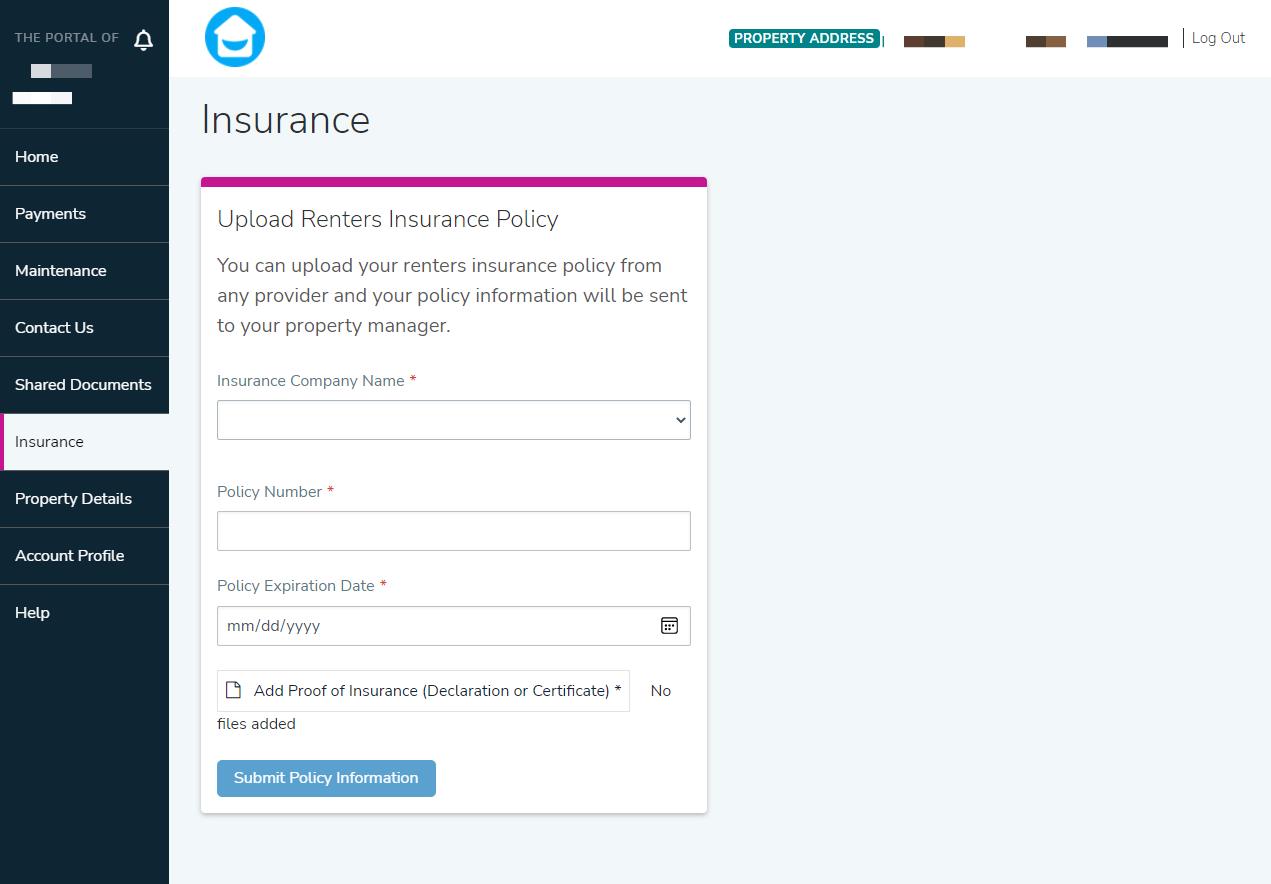Navigate to Property Details
Image resolution: width=1271 pixels, height=884 pixels.
pyautogui.click(x=73, y=499)
